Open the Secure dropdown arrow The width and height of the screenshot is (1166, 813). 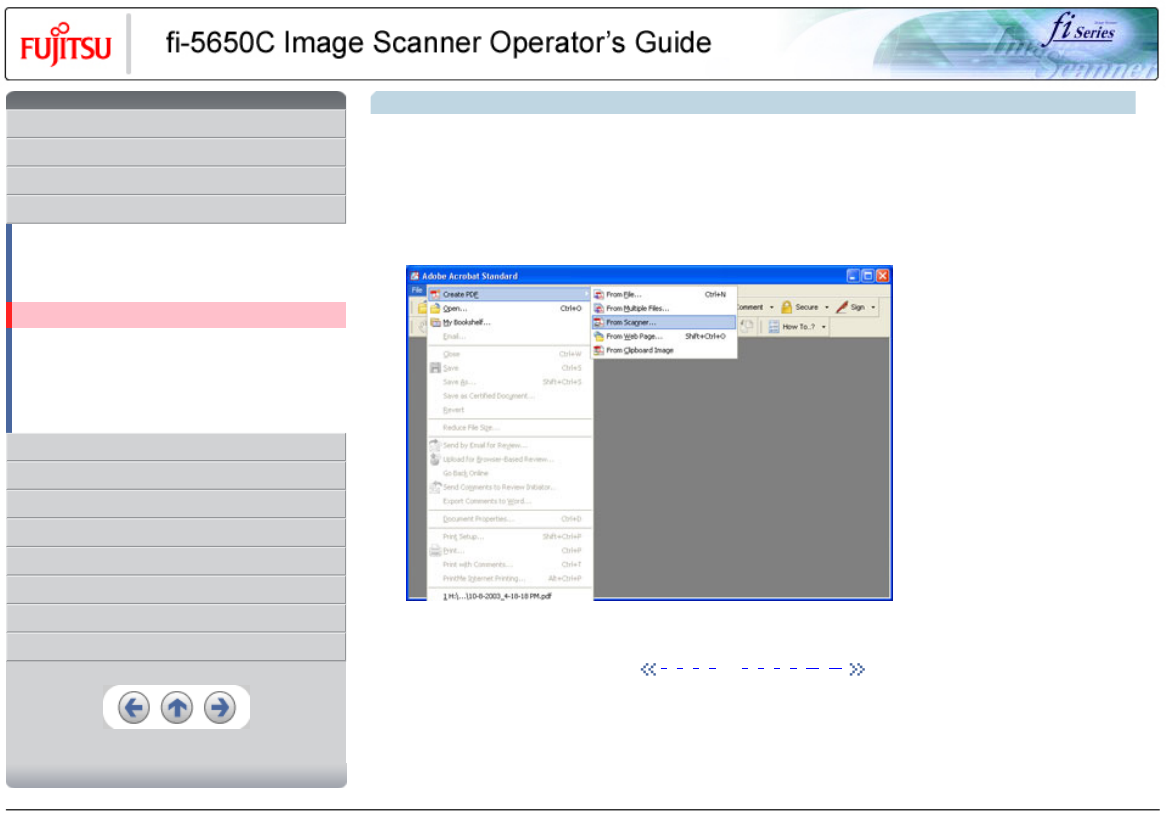click(826, 307)
